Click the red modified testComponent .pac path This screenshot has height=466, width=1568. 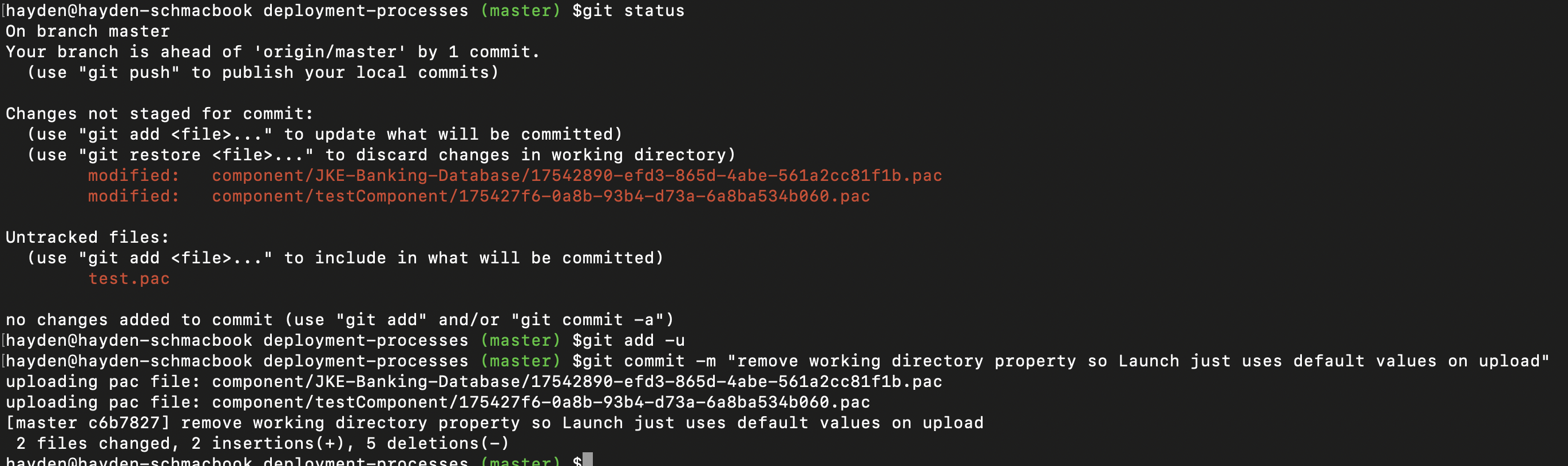click(541, 196)
